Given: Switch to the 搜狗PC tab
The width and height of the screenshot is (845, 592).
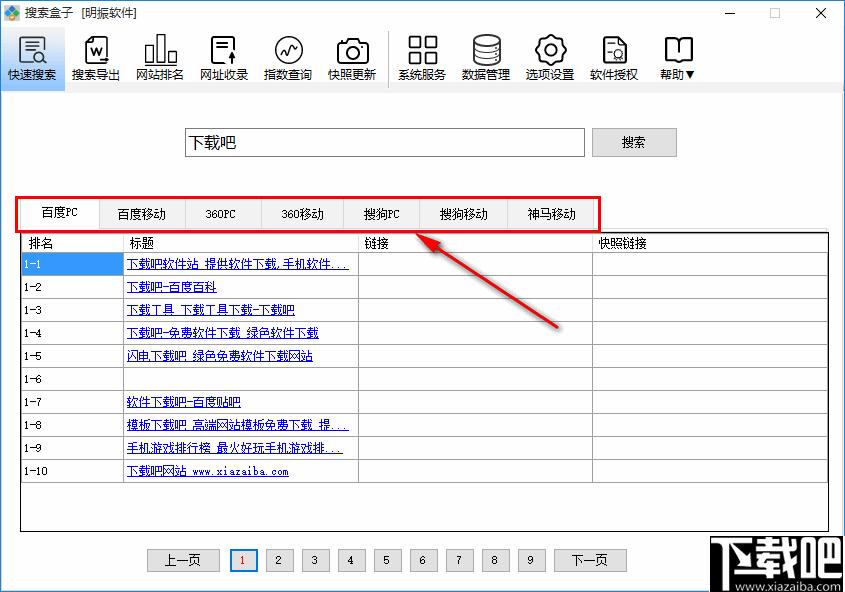Looking at the screenshot, I should pyautogui.click(x=382, y=214).
